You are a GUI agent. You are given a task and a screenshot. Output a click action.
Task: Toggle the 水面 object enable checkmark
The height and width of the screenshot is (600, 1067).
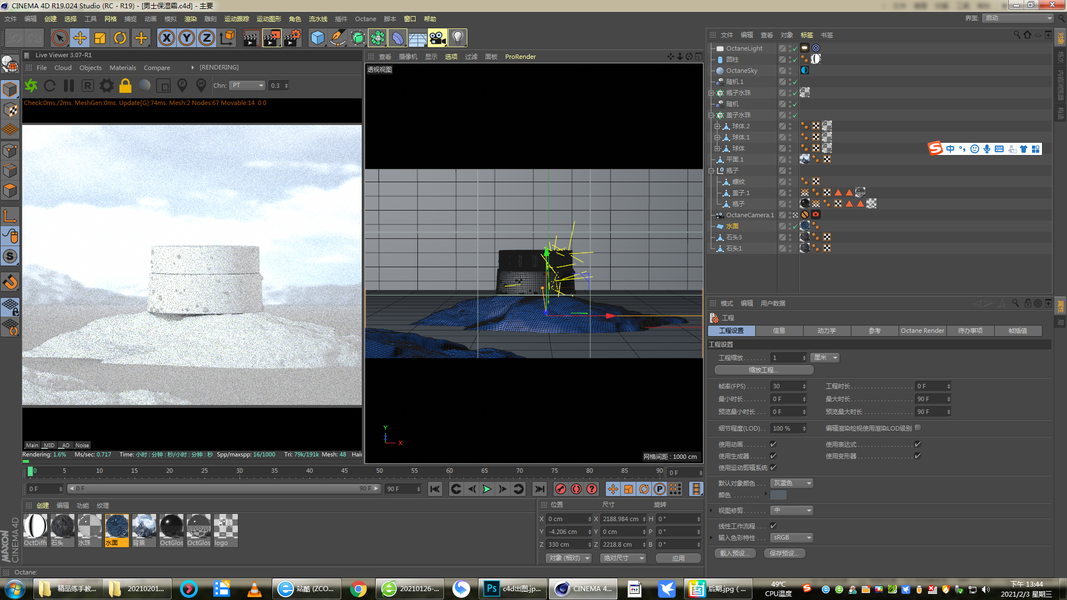[794, 226]
